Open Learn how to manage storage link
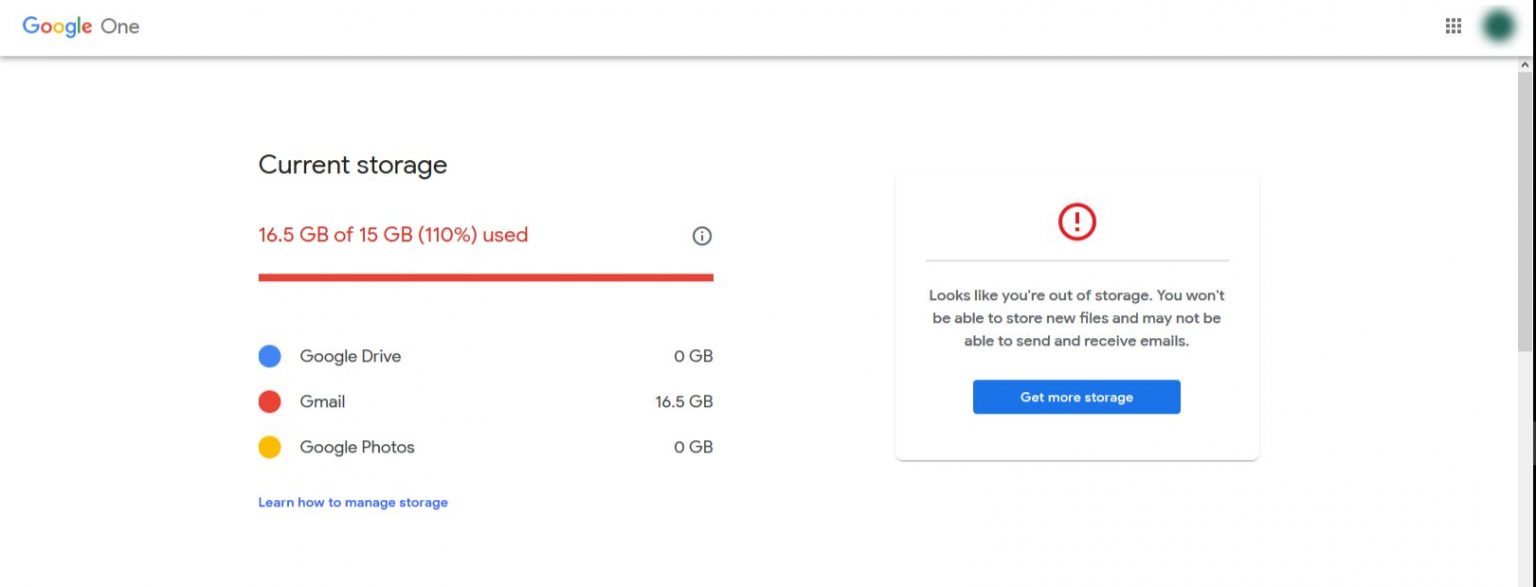Screen dimensions: 1536x587 [353, 502]
